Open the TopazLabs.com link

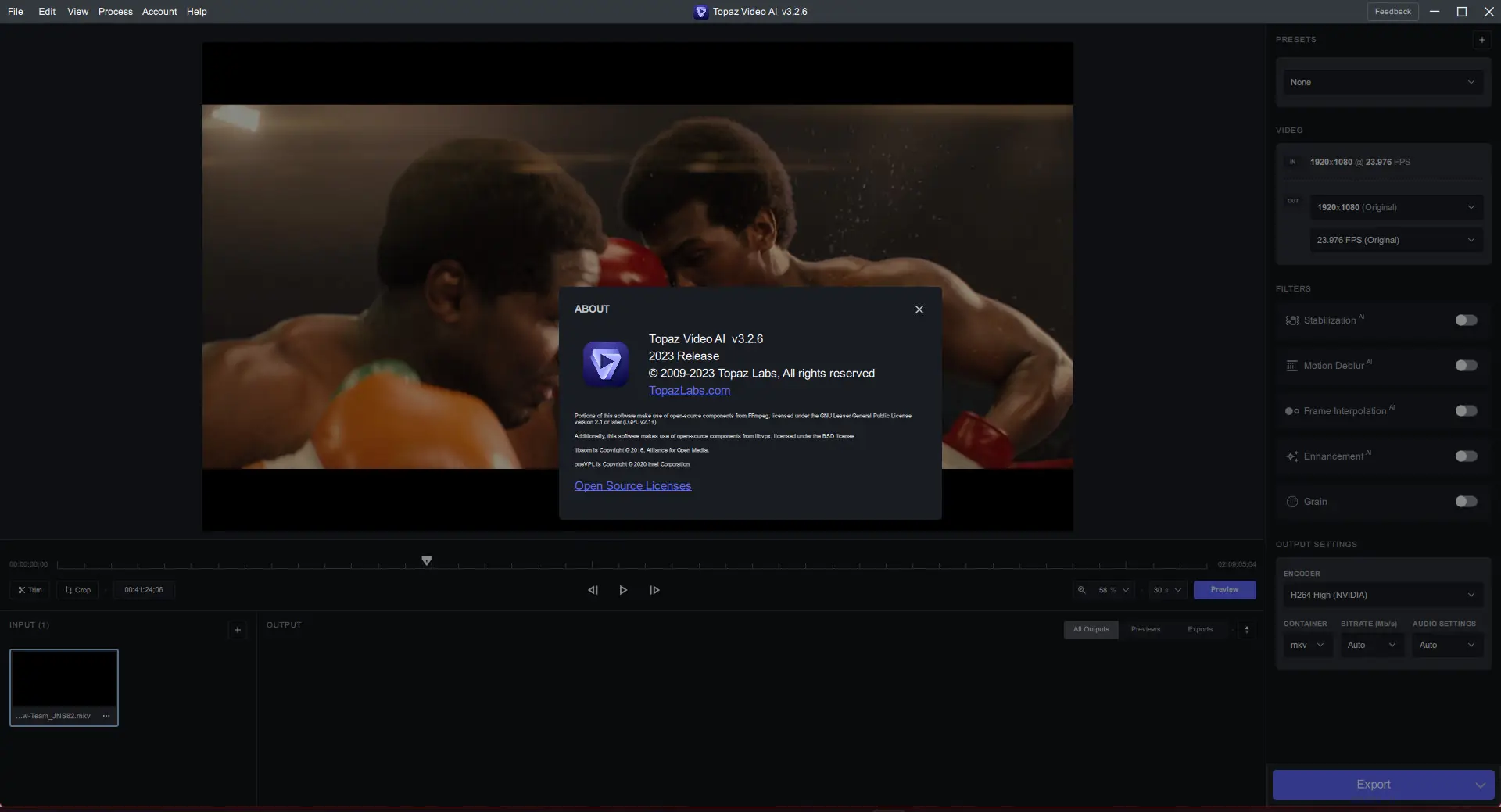click(x=690, y=391)
